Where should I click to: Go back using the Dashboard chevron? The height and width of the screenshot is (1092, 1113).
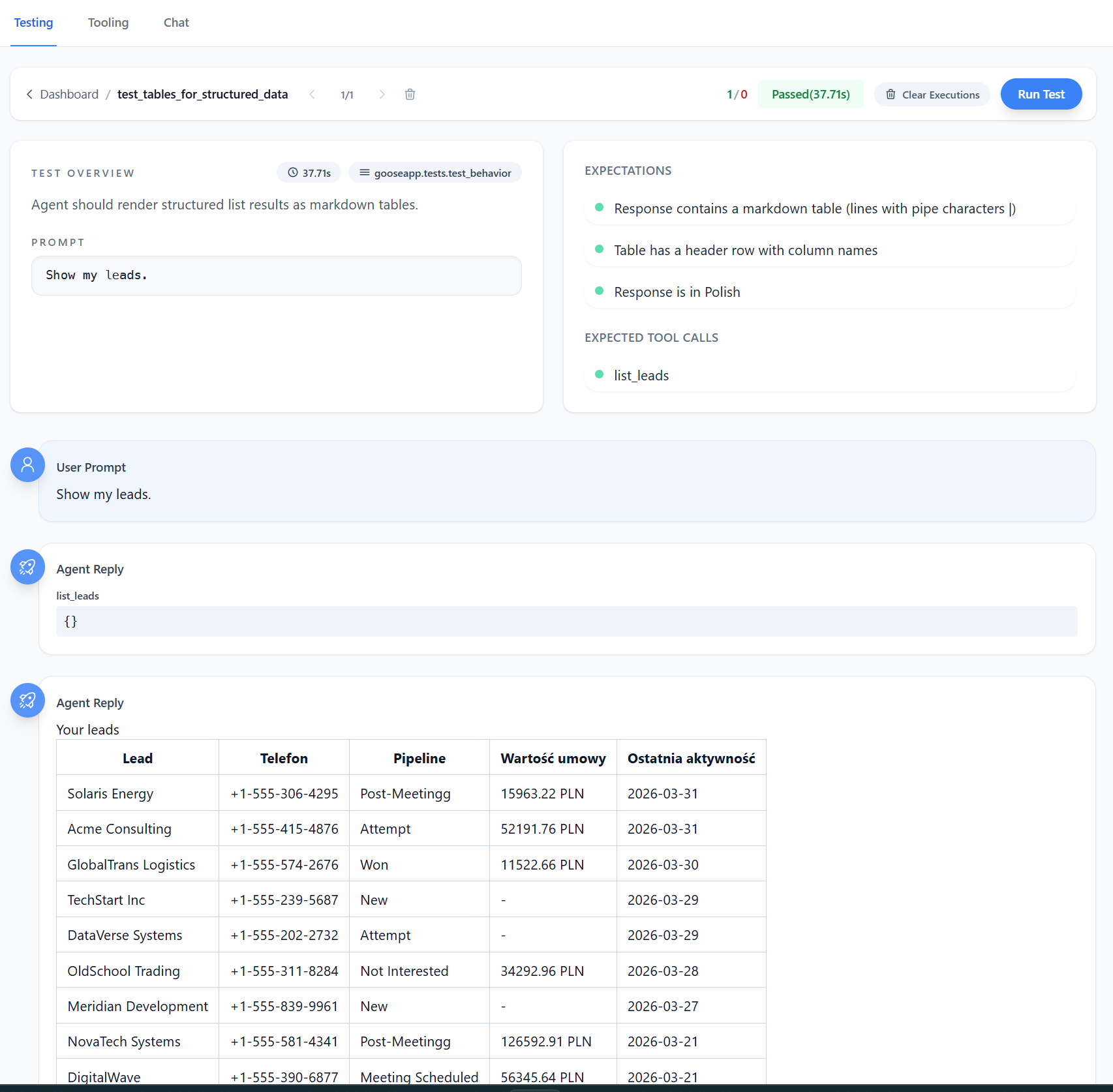[29, 95]
